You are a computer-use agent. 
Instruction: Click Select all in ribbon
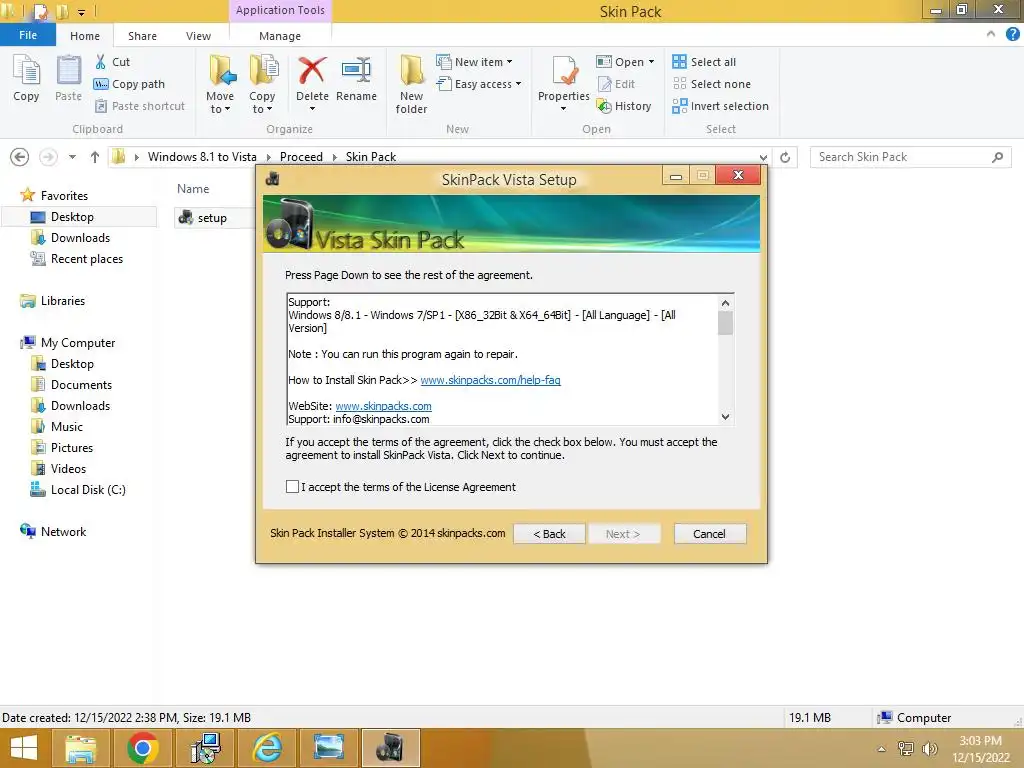coord(704,62)
